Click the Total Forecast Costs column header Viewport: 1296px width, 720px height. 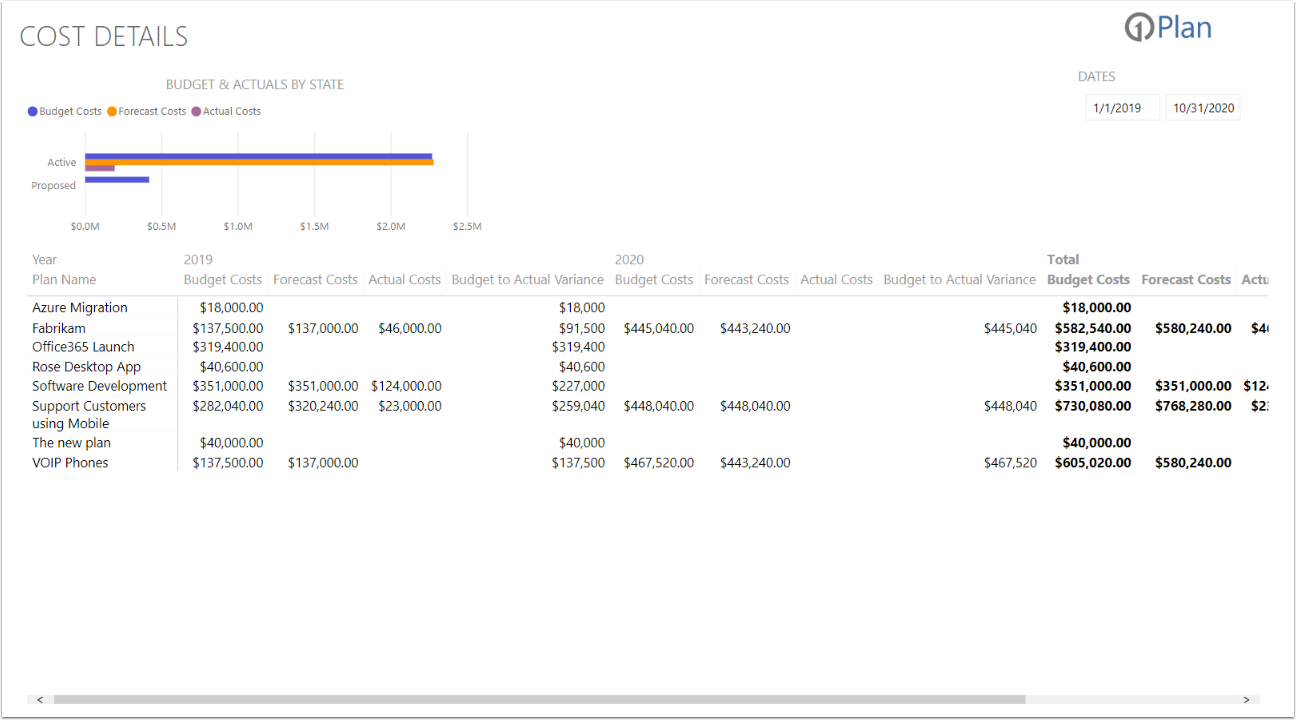(1186, 280)
